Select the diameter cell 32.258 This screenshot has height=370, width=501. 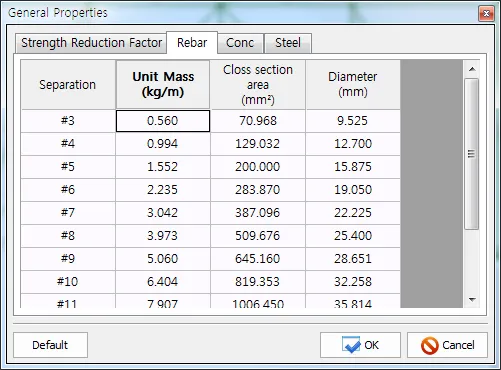(x=353, y=282)
